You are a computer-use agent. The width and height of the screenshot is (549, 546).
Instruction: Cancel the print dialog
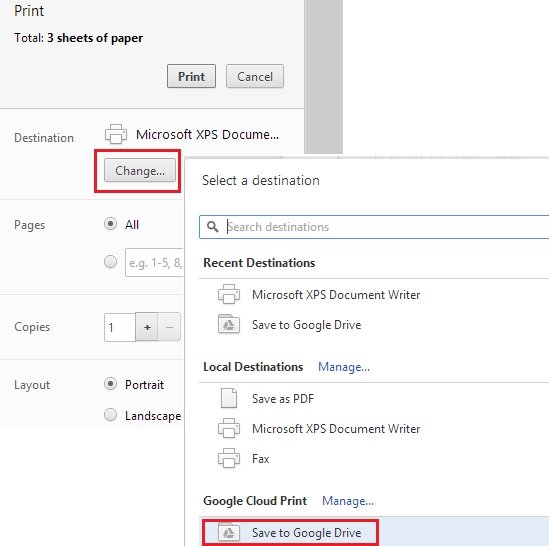pyautogui.click(x=255, y=76)
